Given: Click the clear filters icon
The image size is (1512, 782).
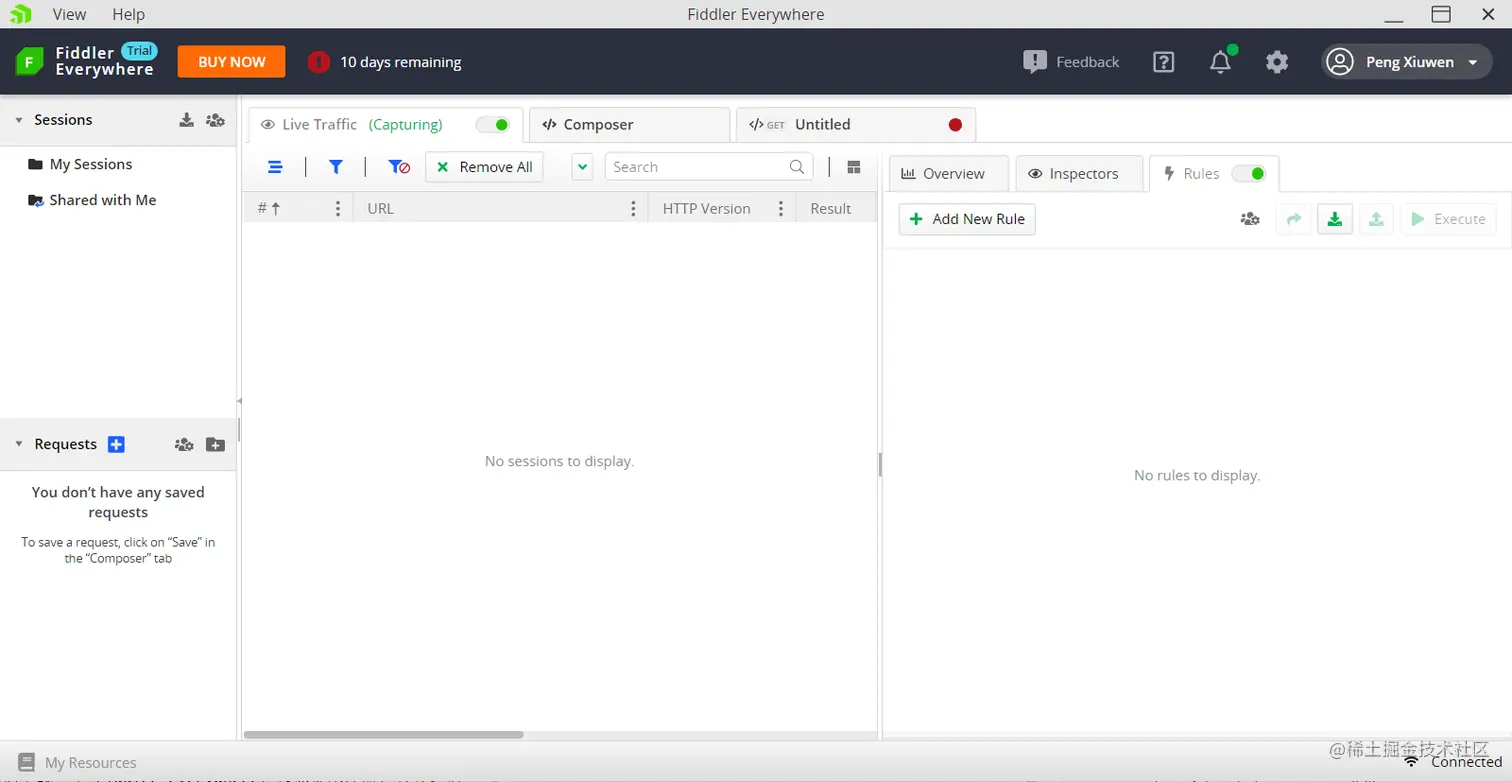Looking at the screenshot, I should 399,167.
